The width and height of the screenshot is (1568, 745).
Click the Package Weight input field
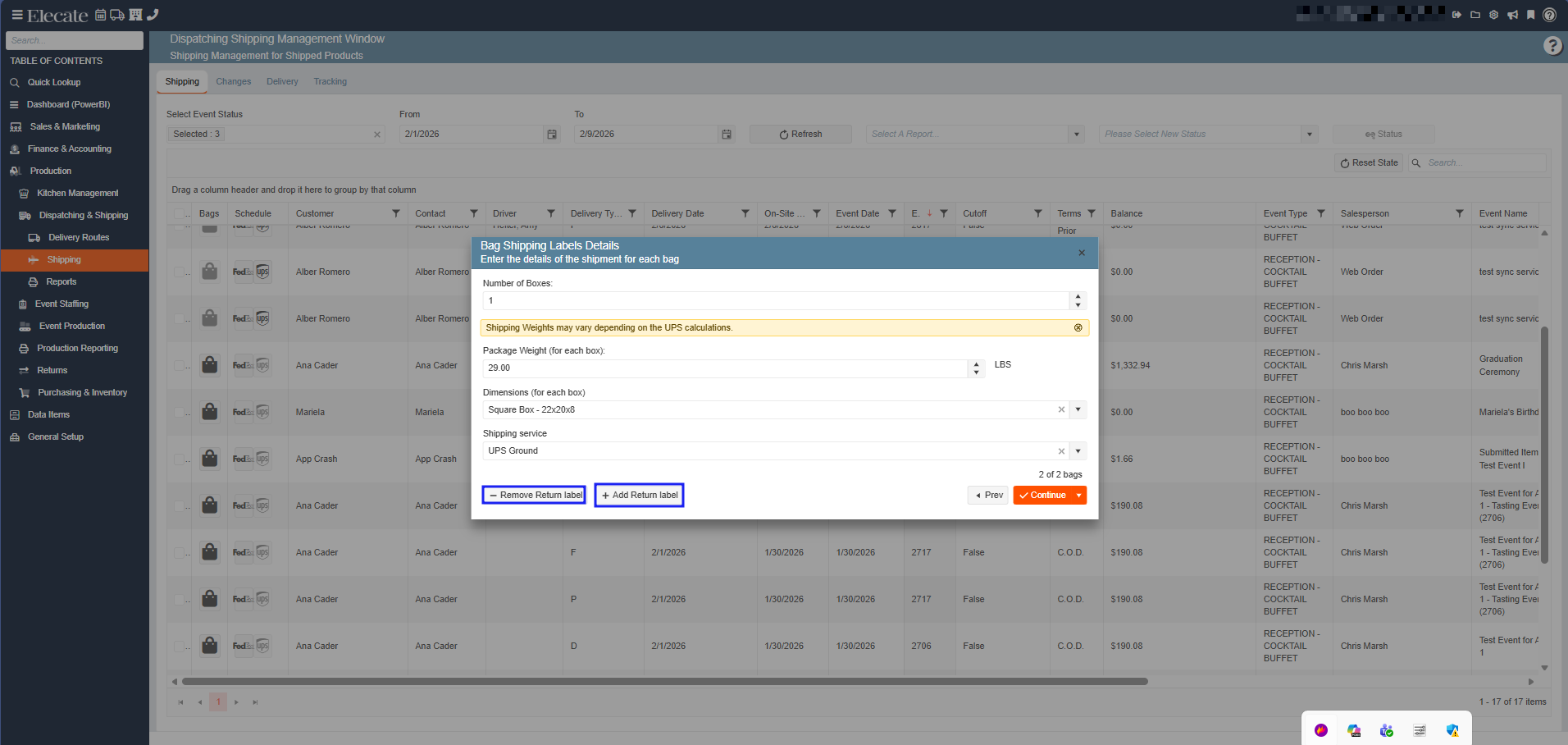point(725,368)
